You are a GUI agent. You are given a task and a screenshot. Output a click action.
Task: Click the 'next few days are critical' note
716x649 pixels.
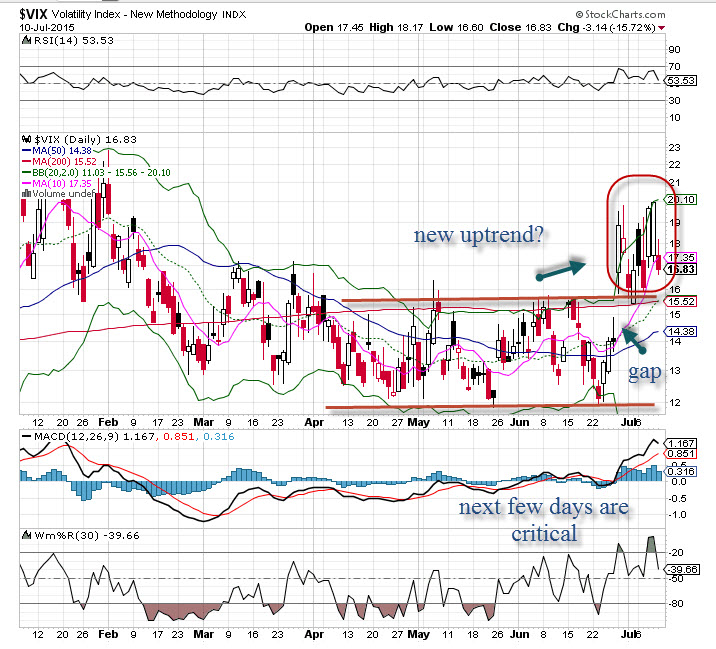point(542,519)
